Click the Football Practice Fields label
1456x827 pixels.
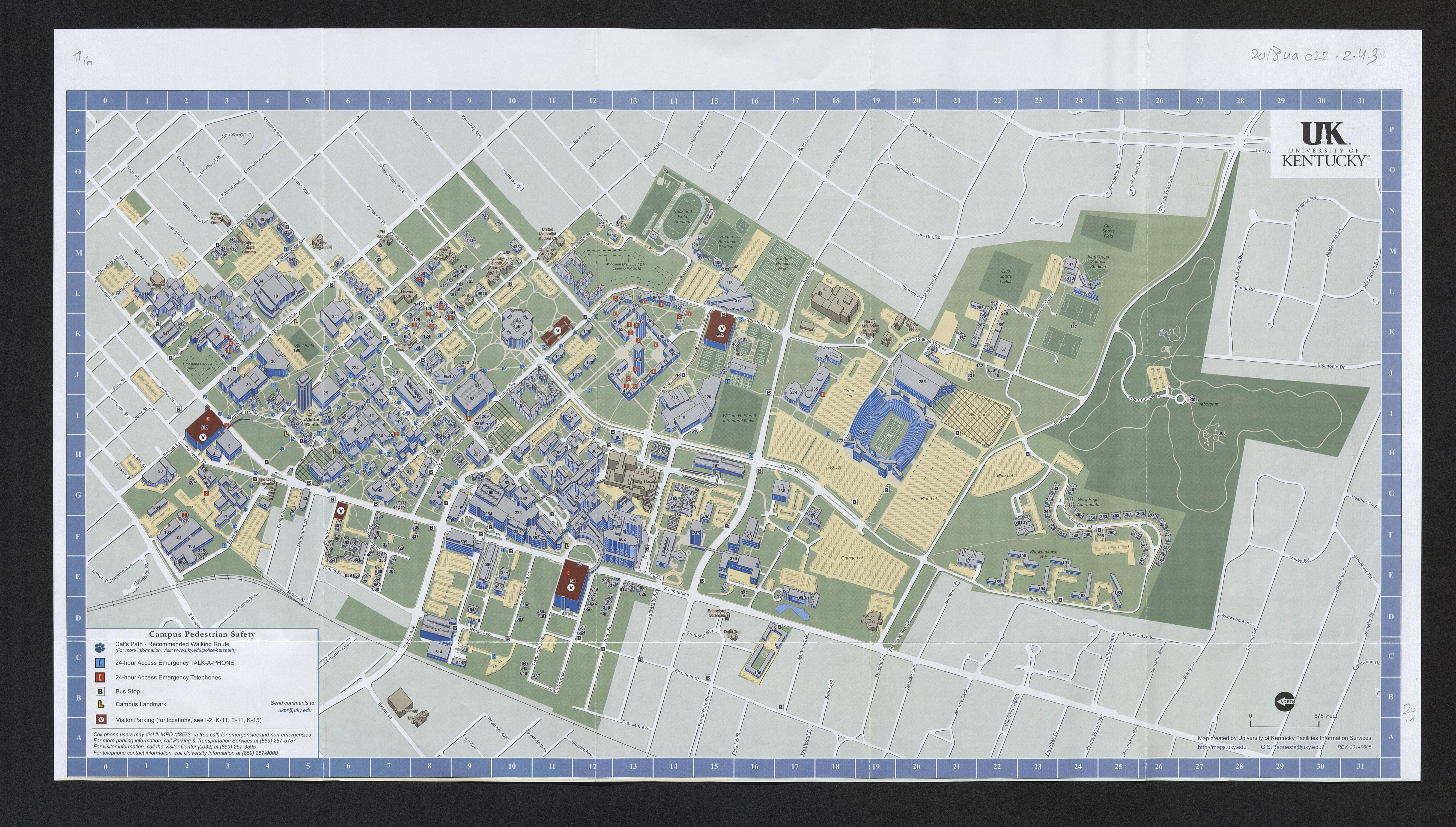[784, 263]
